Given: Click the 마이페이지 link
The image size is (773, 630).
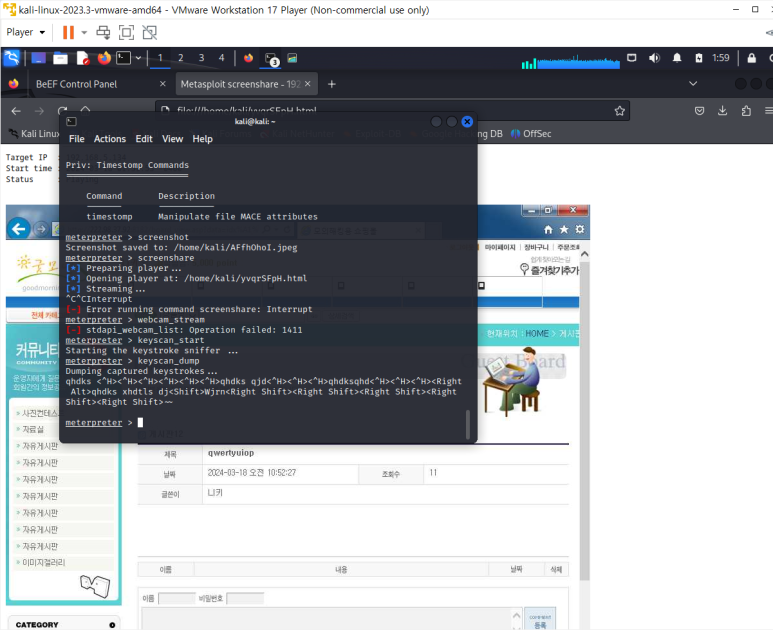Looking at the screenshot, I should (x=500, y=247).
